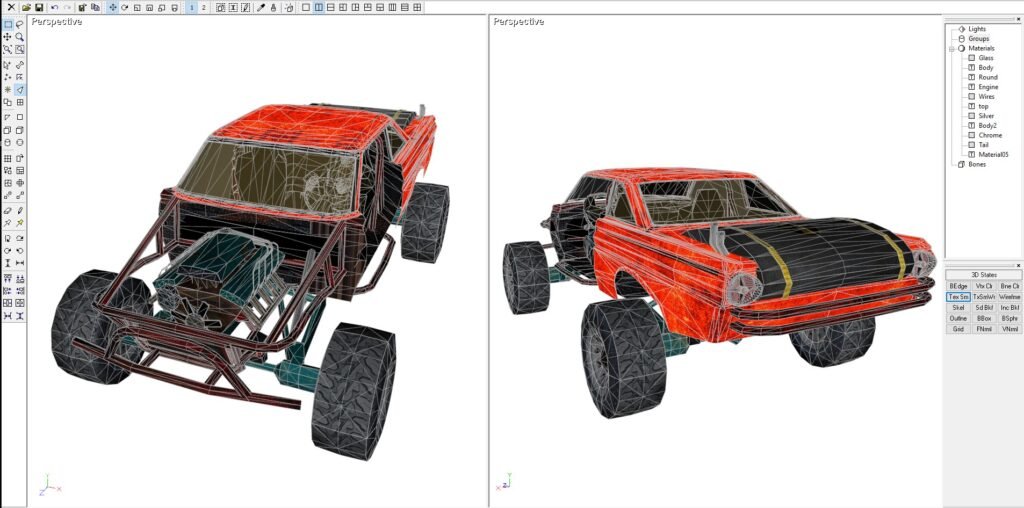Open the left viewport's Perspective view label
Screen dimensions: 1024x508
(x=57, y=21)
